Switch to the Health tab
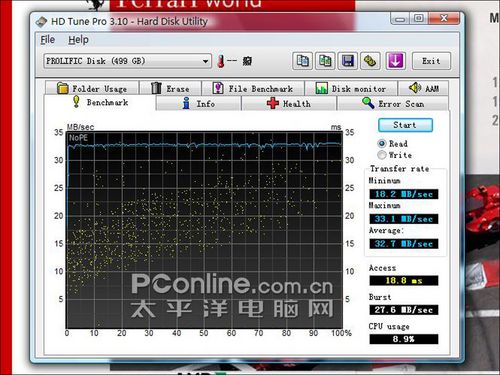Image resolution: width=500 pixels, height=375 pixels. click(289, 103)
